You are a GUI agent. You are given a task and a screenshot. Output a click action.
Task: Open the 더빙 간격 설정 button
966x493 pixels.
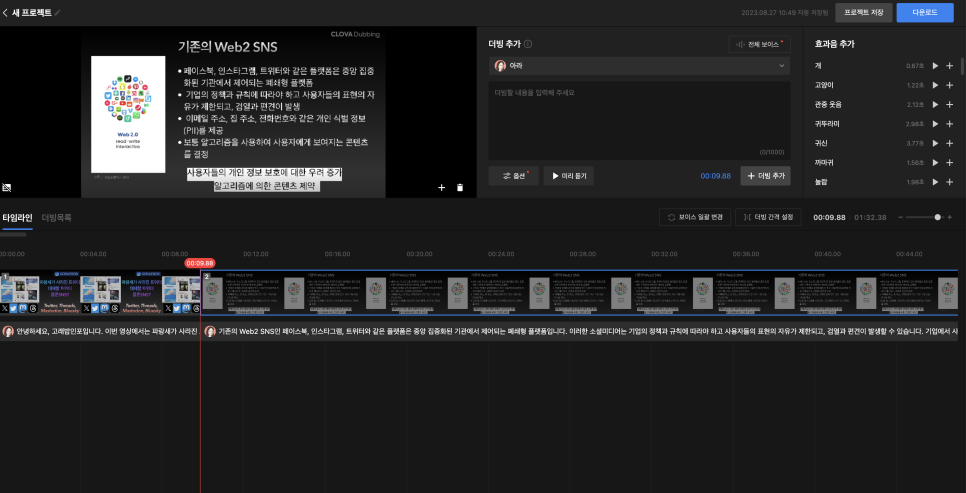[768, 217]
